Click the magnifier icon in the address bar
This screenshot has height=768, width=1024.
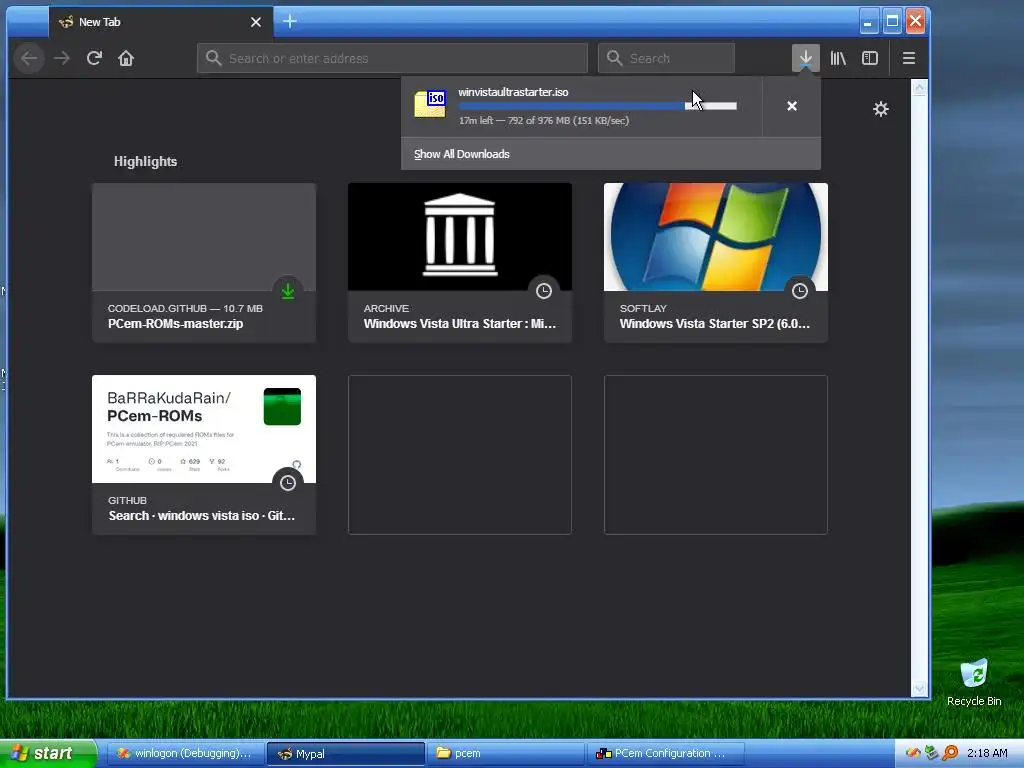(x=214, y=58)
